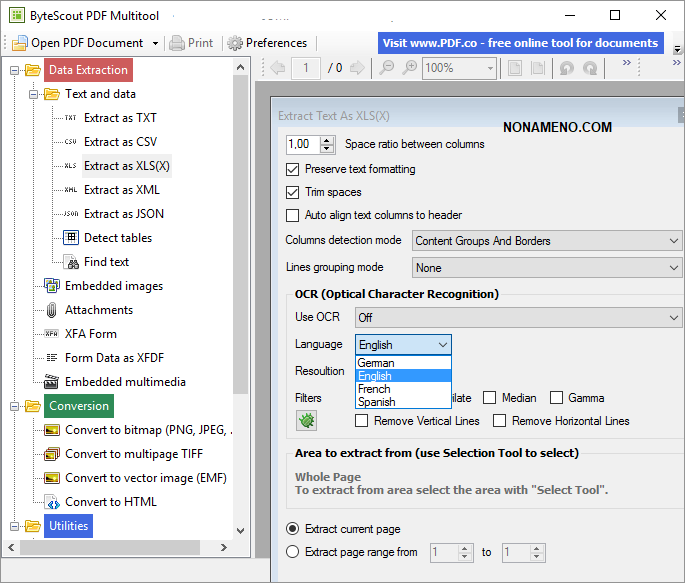Choose Spanish from the language list
The width and height of the screenshot is (685, 583).
(x=377, y=402)
